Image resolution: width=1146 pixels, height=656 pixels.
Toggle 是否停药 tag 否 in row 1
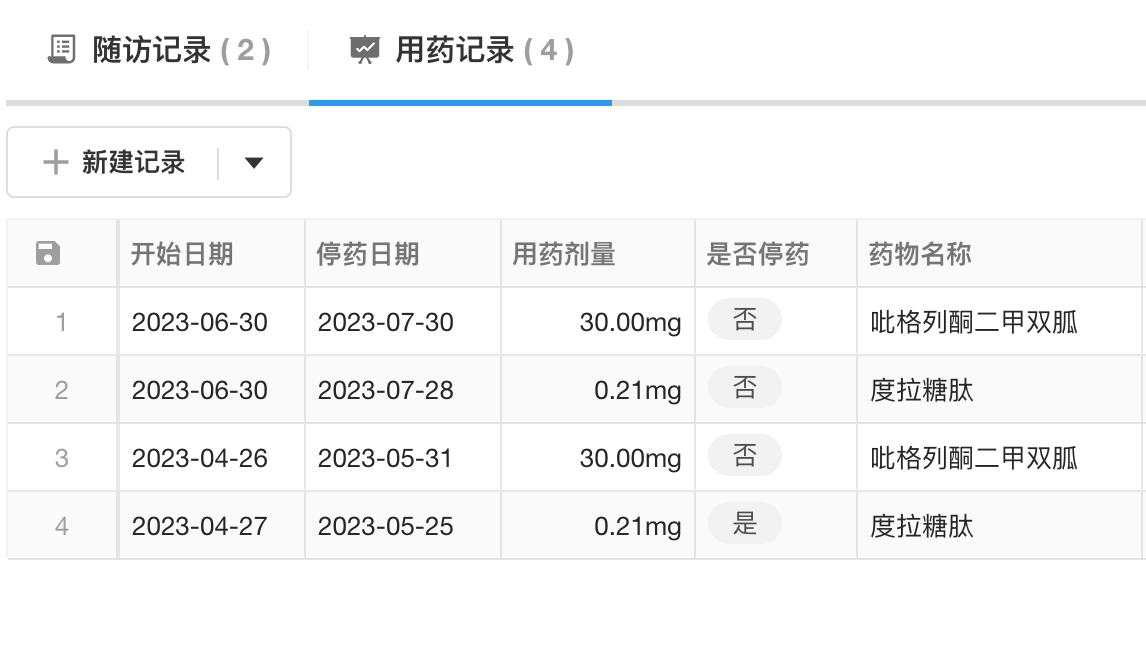745,321
